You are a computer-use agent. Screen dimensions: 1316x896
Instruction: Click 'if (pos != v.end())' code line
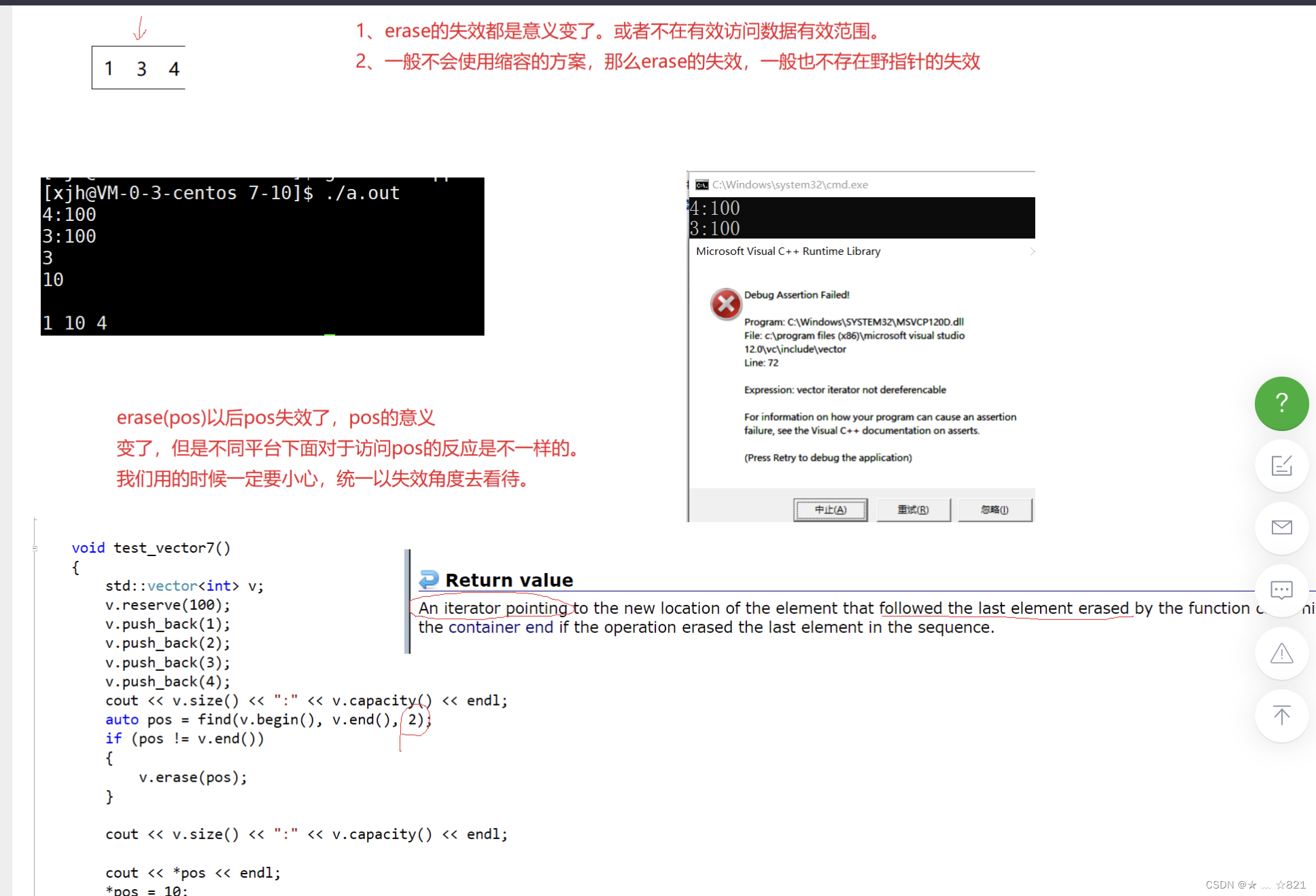pyautogui.click(x=185, y=739)
